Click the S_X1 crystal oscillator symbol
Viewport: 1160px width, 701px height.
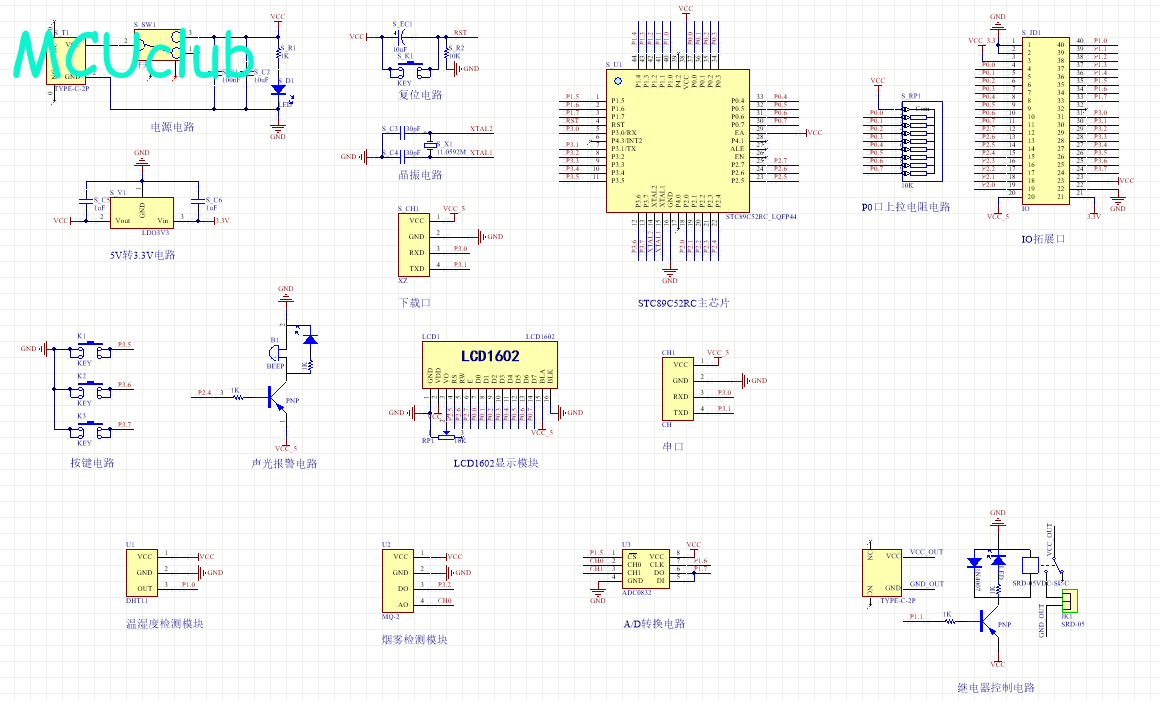coord(428,144)
